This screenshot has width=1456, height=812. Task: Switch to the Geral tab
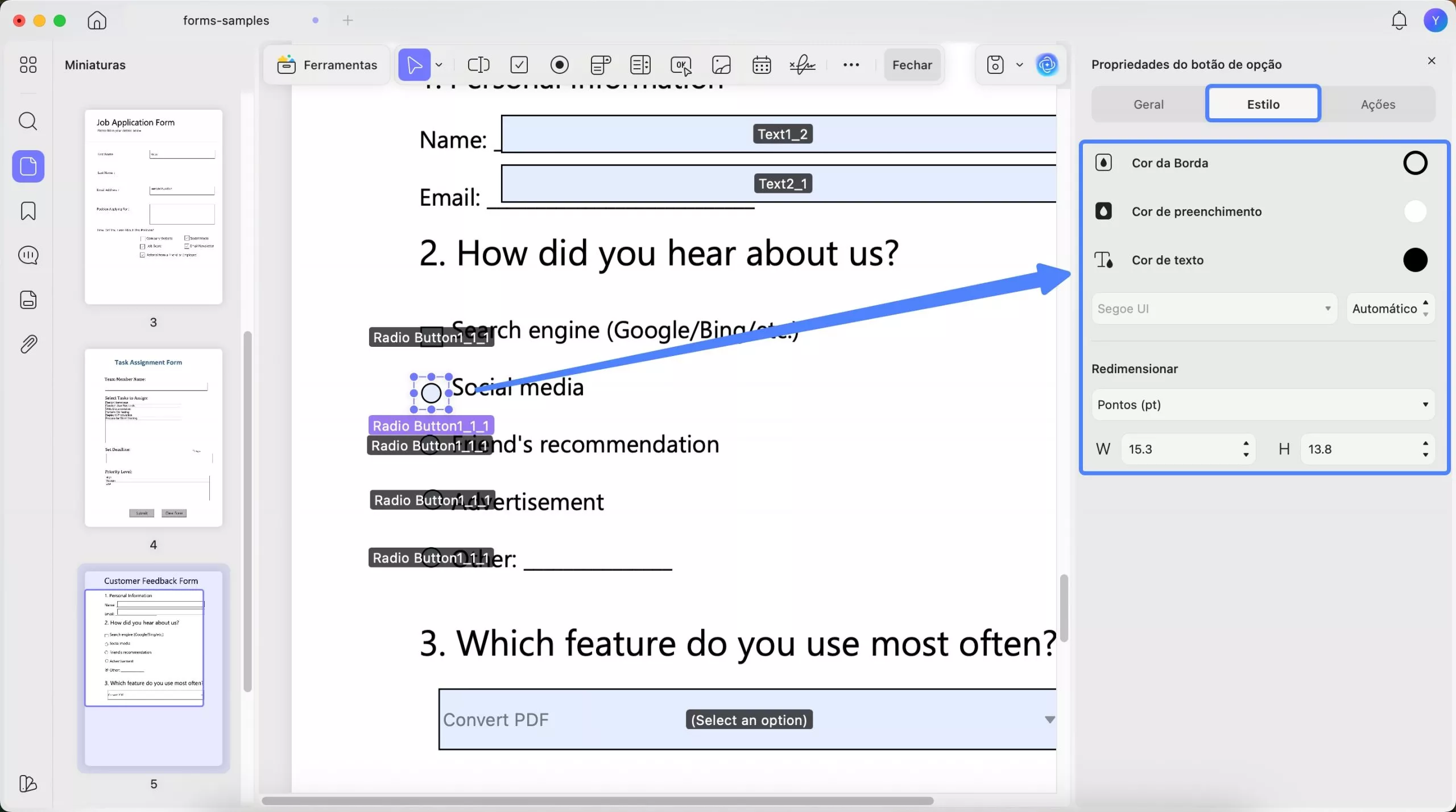point(1149,104)
